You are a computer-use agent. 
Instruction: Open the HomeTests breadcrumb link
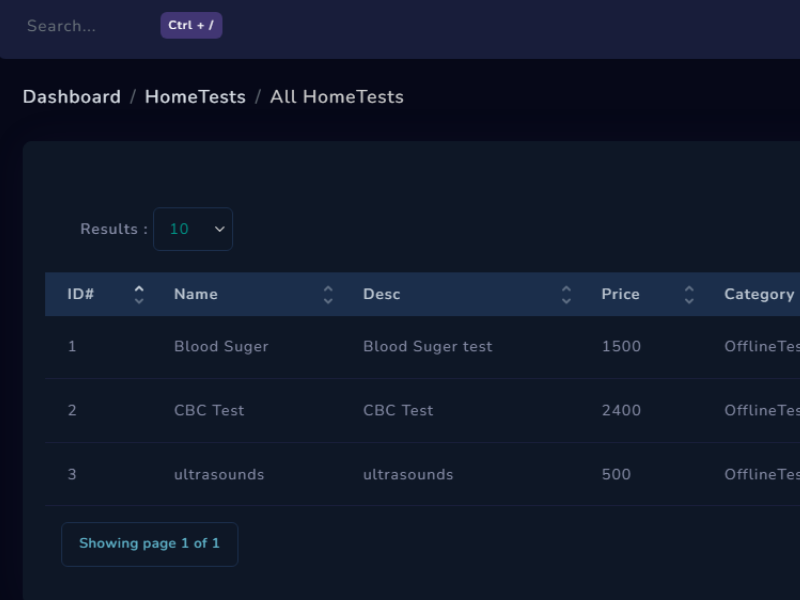[195, 97]
